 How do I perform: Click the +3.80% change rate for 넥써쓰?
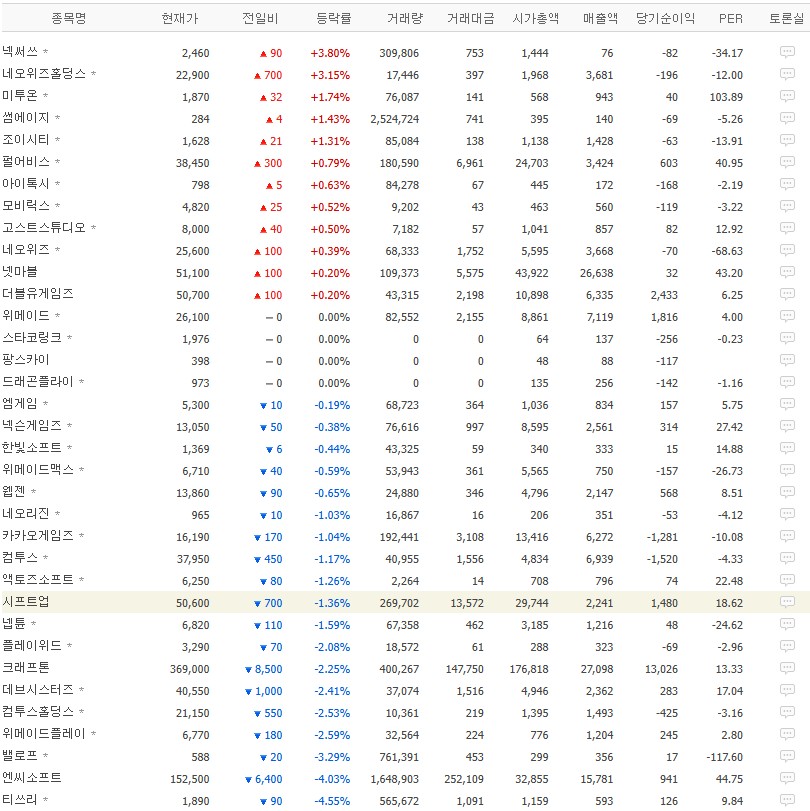(x=330, y=53)
